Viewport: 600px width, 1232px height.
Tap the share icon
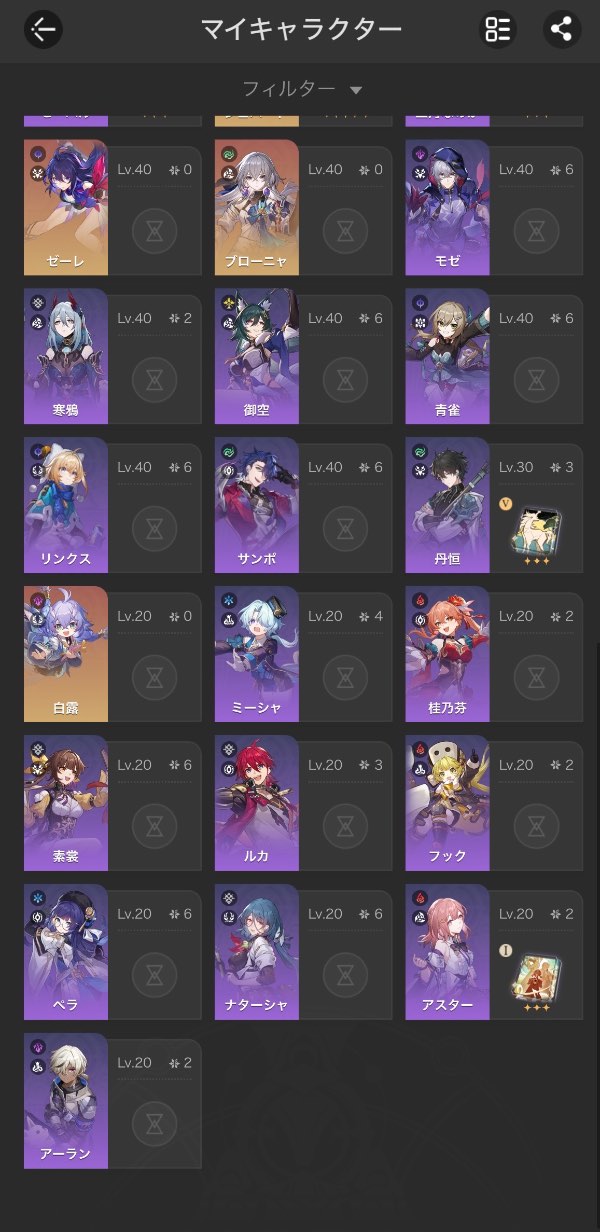click(x=562, y=29)
